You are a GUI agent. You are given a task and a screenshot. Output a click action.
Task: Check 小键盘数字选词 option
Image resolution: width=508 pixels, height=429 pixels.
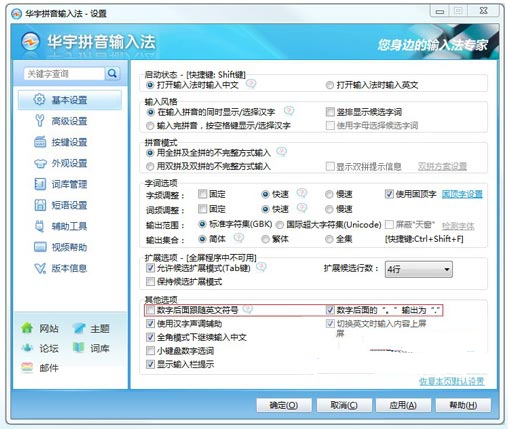point(150,351)
